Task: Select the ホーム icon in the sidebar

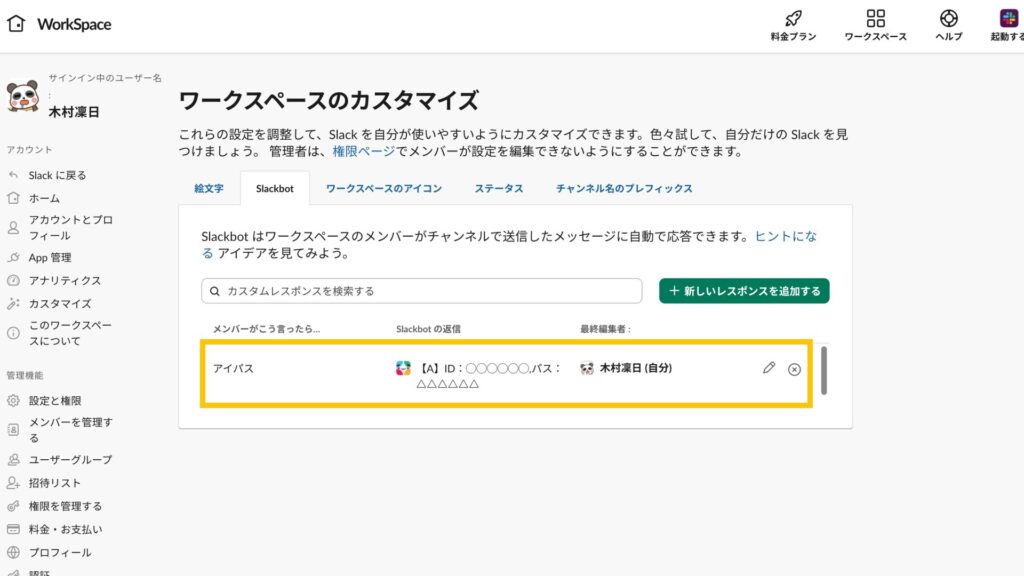Action: pyautogui.click(x=12, y=198)
